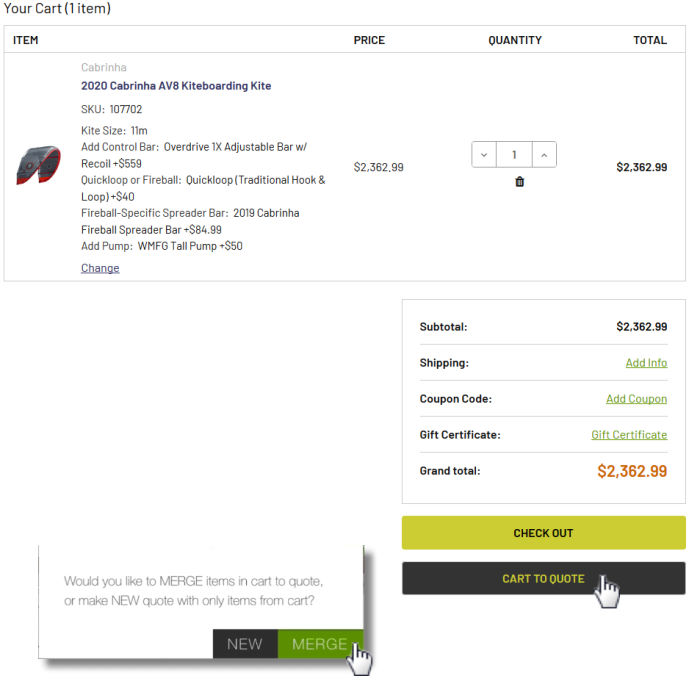Click the CART TO QUOTE button
The image size is (700, 698).
tap(543, 579)
